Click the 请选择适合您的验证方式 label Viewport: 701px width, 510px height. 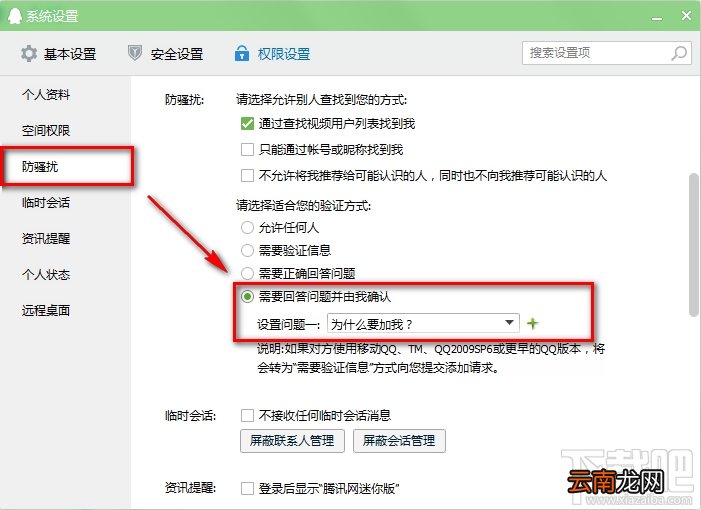(x=303, y=206)
